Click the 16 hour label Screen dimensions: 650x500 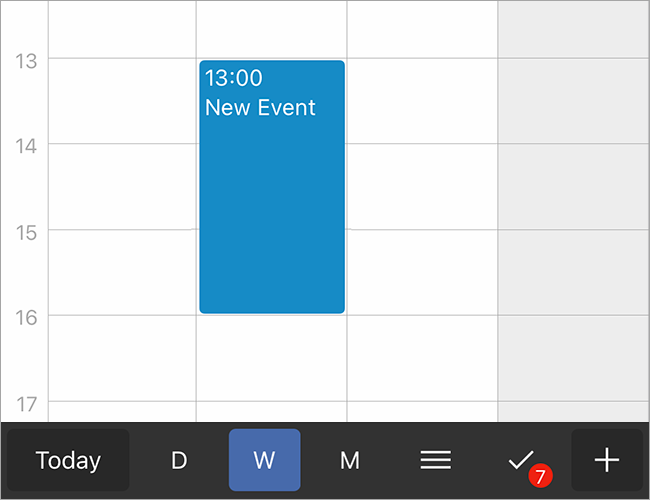point(26,318)
